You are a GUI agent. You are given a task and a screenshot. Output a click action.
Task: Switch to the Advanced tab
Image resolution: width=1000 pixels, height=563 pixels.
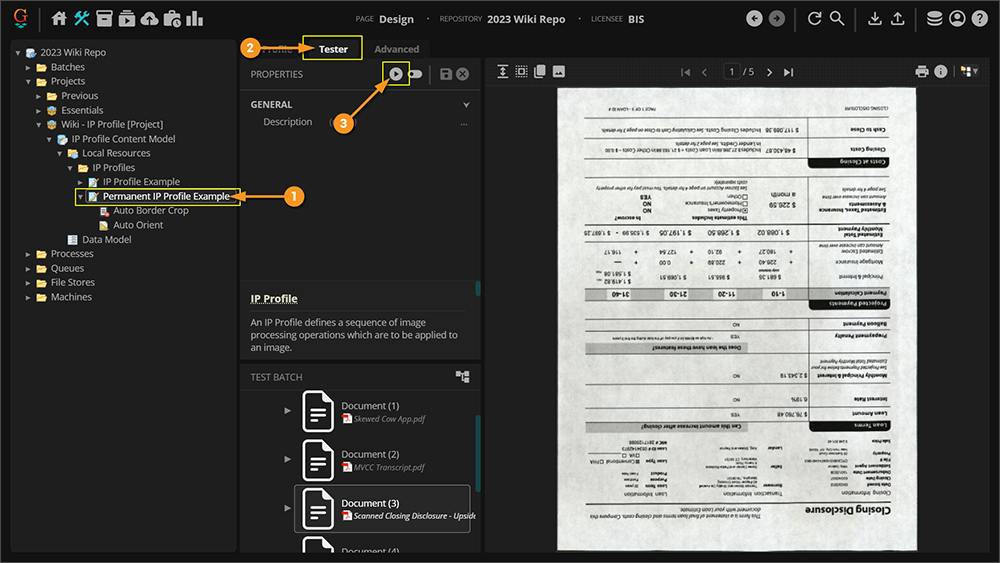pos(397,49)
